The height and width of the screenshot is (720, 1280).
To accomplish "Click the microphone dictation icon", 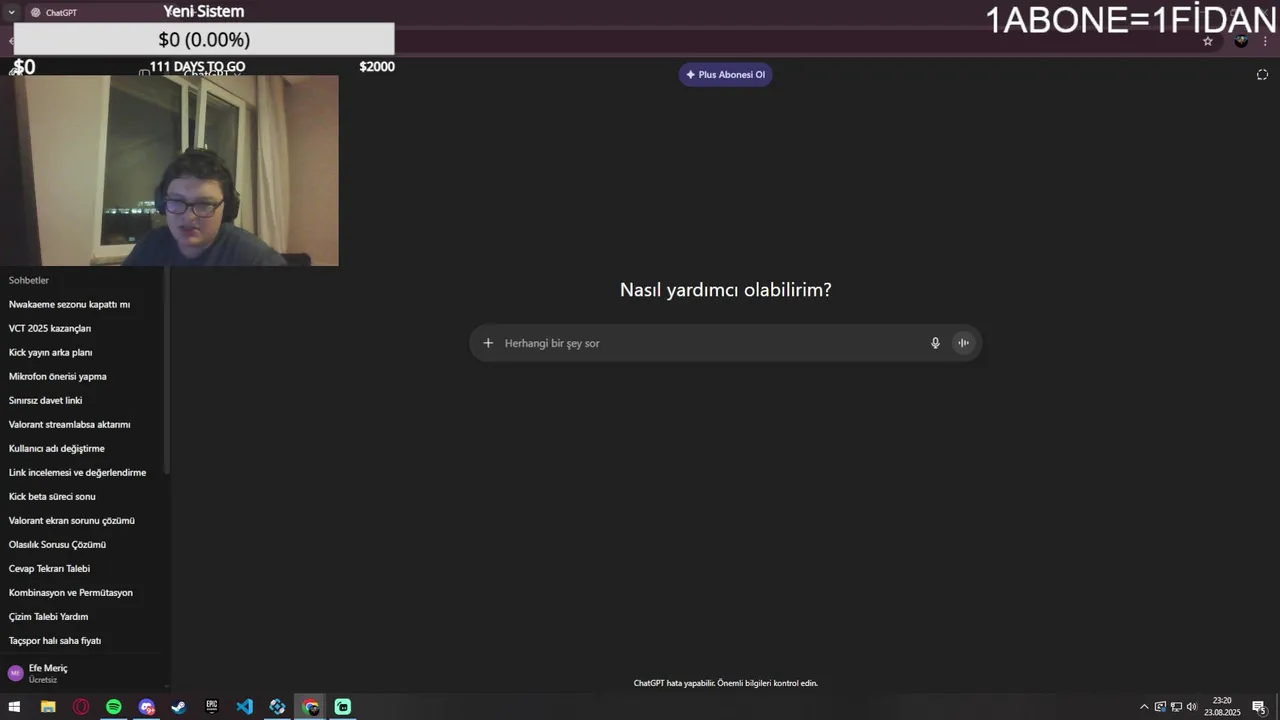I will pyautogui.click(x=935, y=343).
